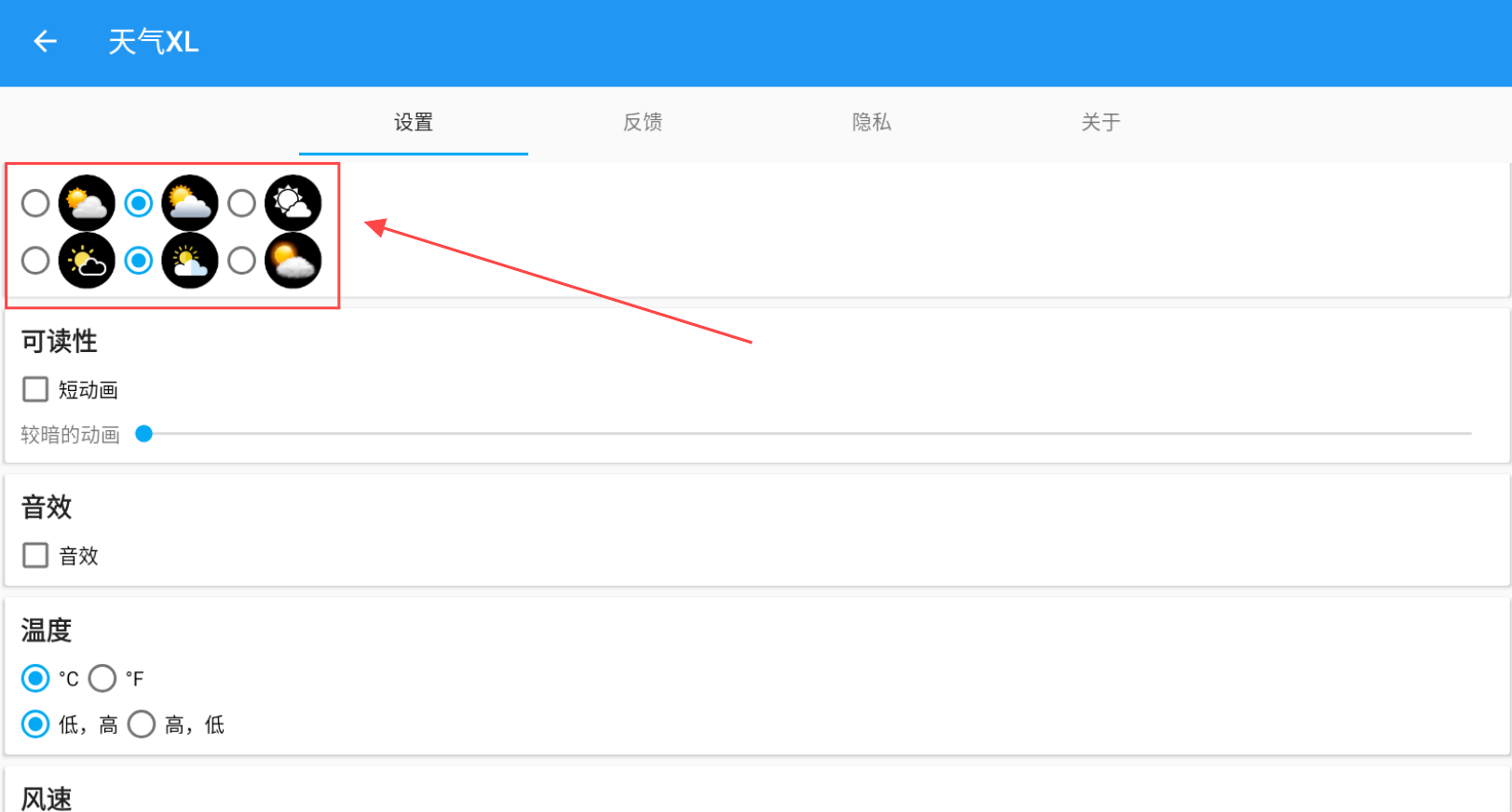Click the 较暗的动画 slider handle

[144, 433]
